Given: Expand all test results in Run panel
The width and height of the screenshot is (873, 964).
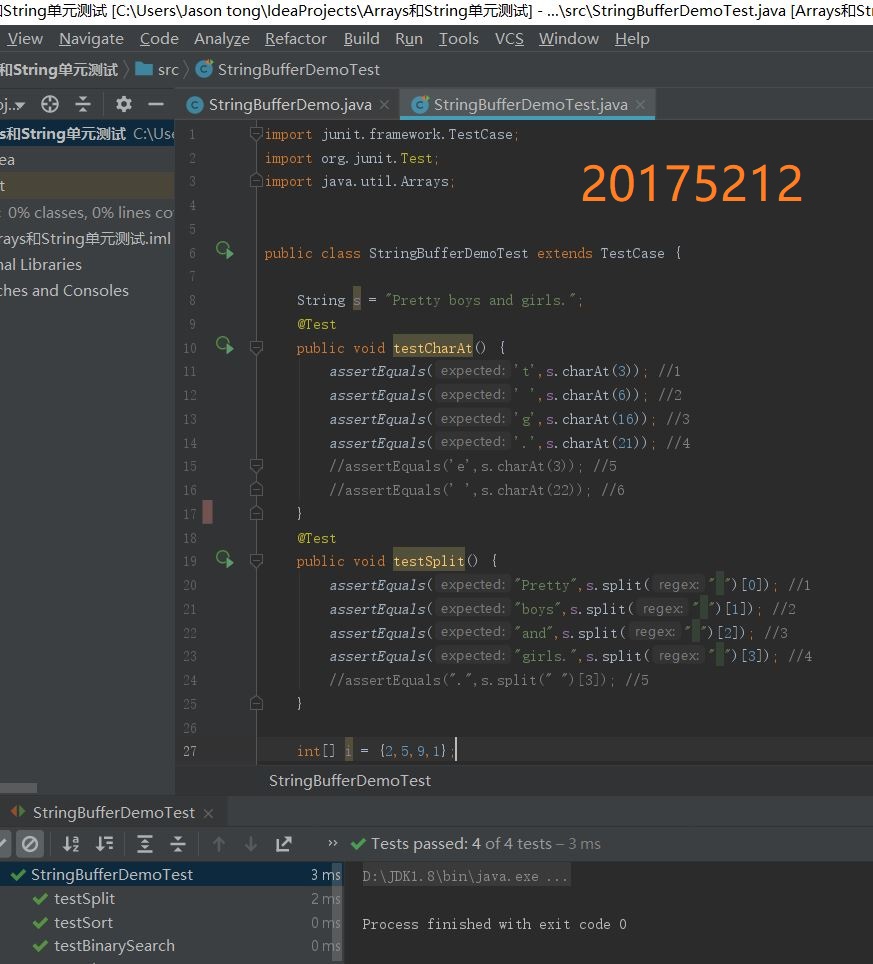Looking at the screenshot, I should pyautogui.click(x=144, y=844).
